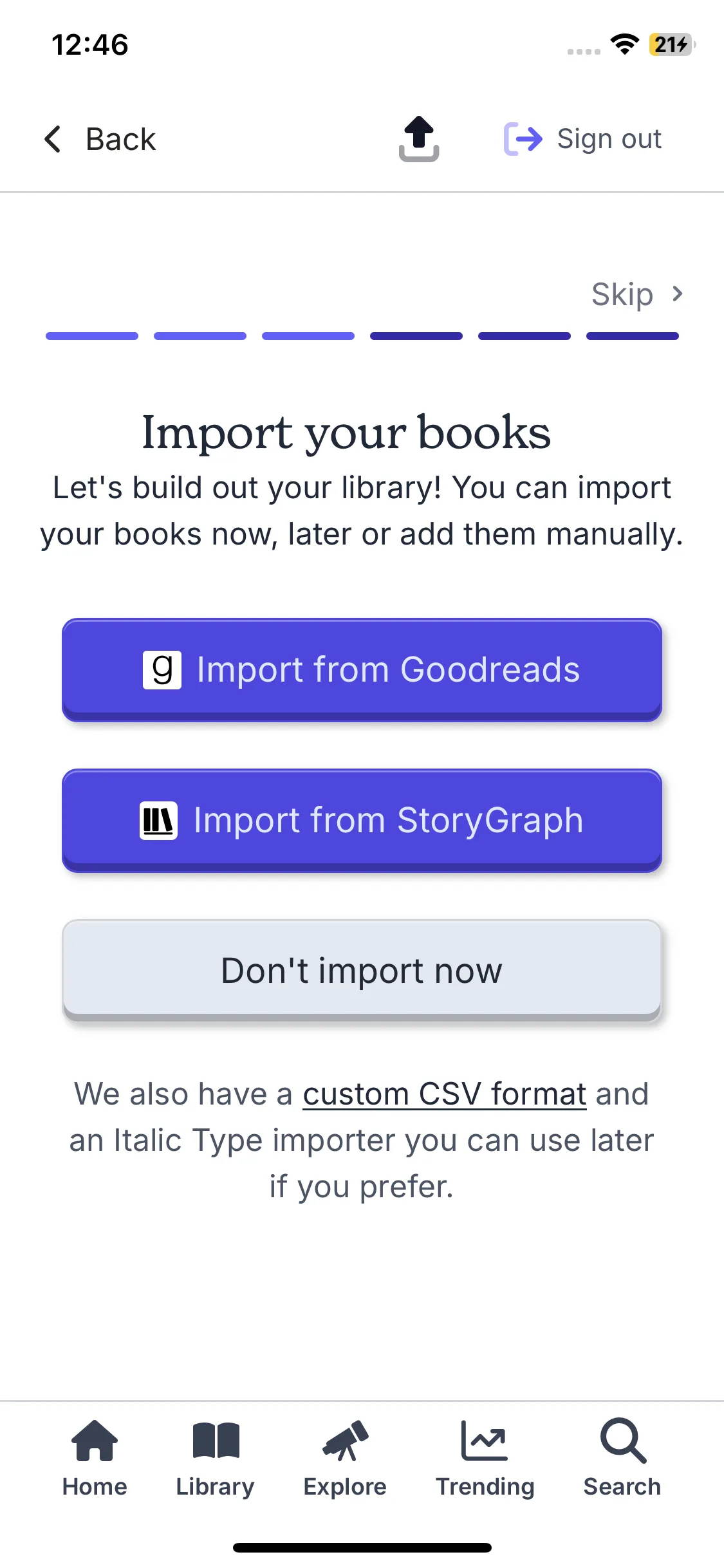This screenshot has width=724, height=1568.
Task: Tap the StoryGraph logo icon
Action: 158,821
